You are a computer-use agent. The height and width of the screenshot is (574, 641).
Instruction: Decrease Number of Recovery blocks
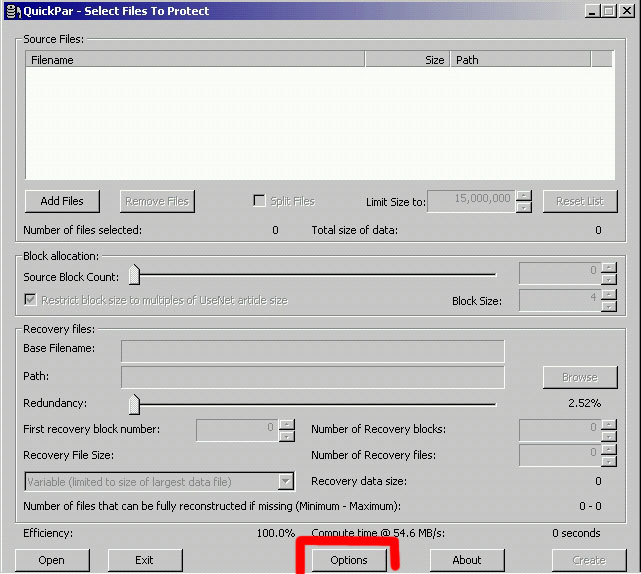point(609,436)
